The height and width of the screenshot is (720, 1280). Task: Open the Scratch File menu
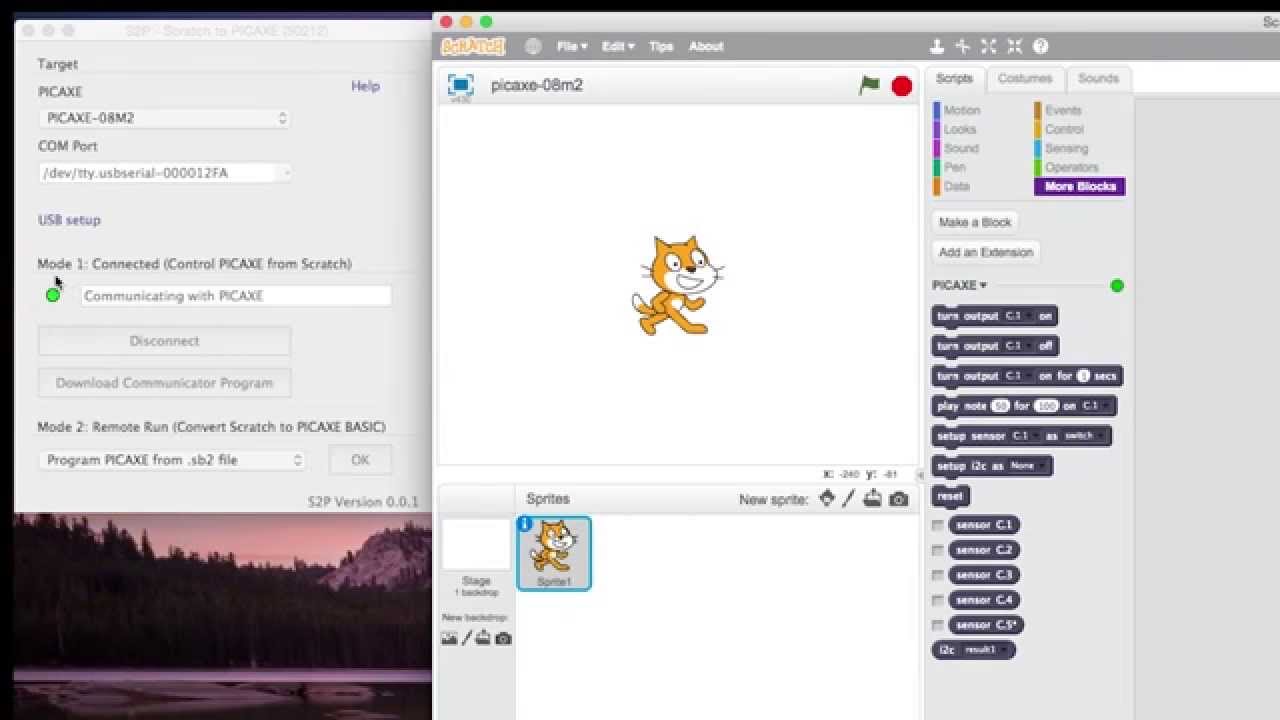pyautogui.click(x=572, y=46)
